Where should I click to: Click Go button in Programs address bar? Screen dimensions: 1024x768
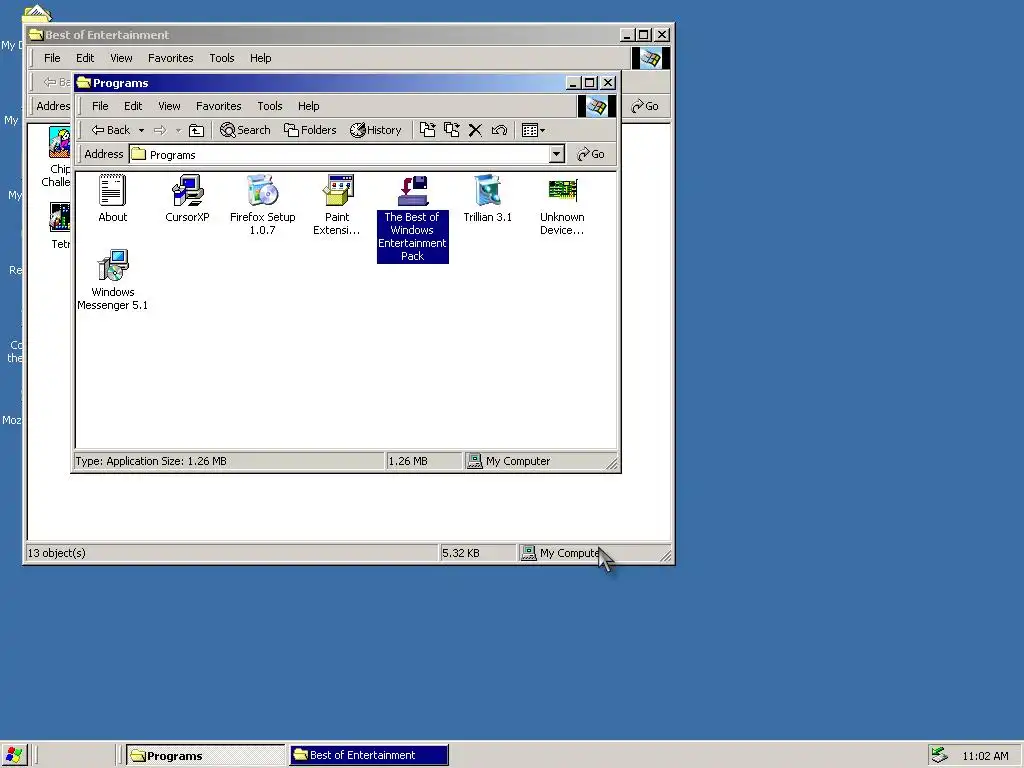591,154
